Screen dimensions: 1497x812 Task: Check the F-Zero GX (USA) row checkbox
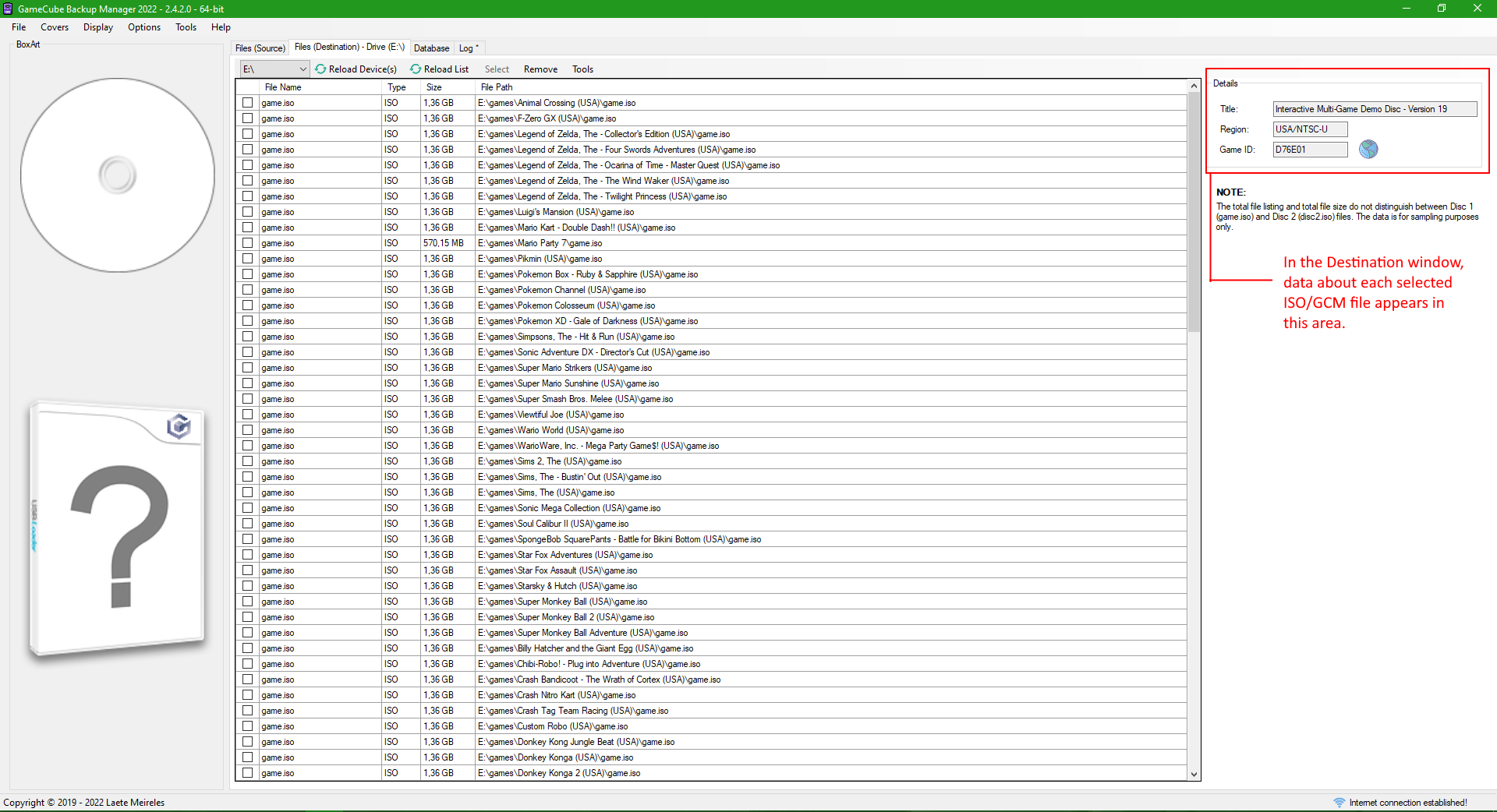pos(247,118)
